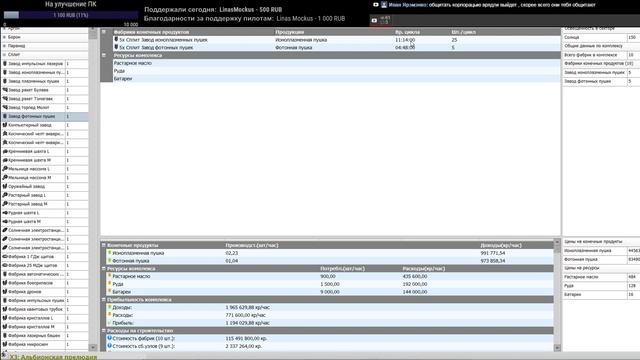The image size is (640, 360).
Task: Click the icon beside Завод торпед Молот
Action: (5, 107)
